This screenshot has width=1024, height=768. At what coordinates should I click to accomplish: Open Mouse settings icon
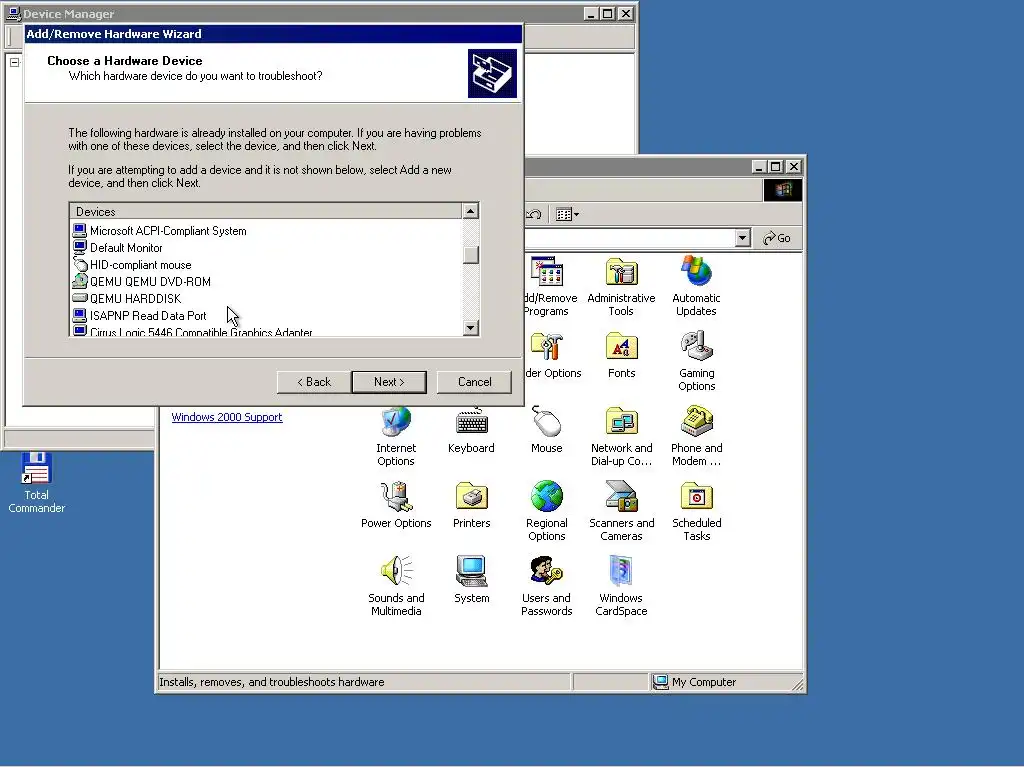click(547, 430)
